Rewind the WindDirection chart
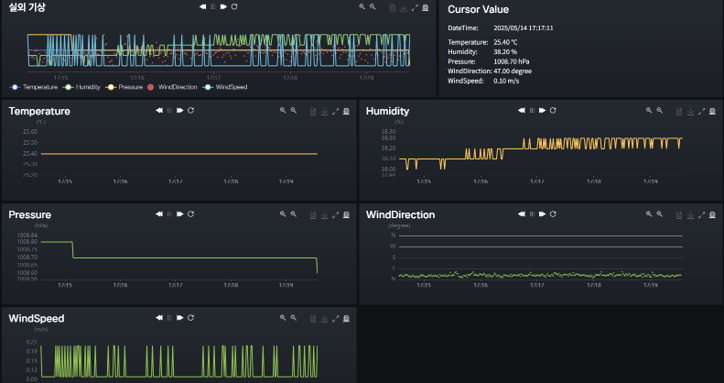This screenshot has height=383, width=724. coord(521,214)
